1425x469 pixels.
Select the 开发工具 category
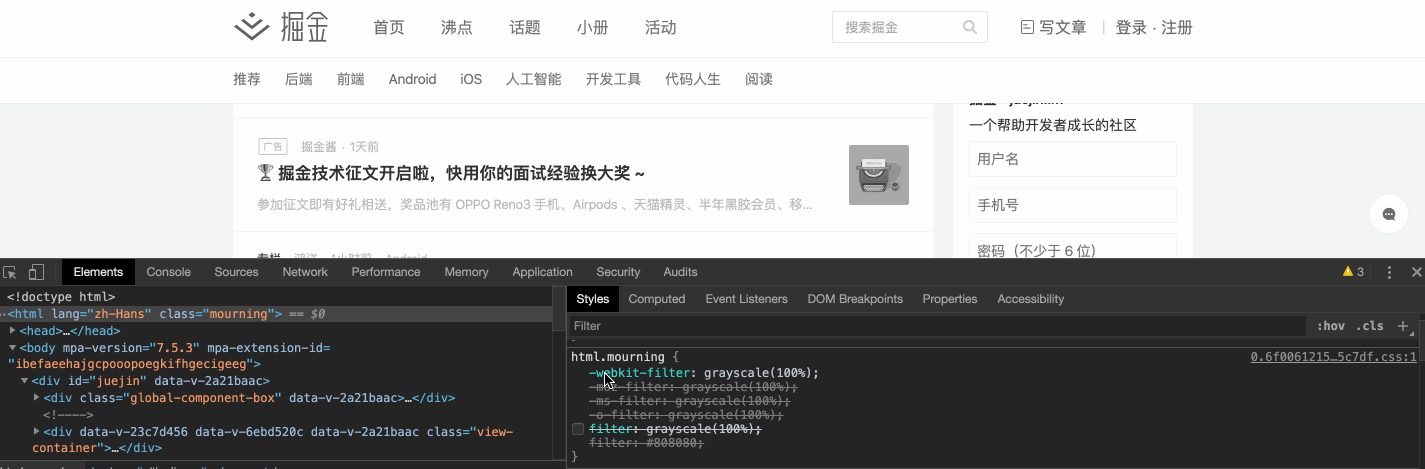(x=613, y=79)
